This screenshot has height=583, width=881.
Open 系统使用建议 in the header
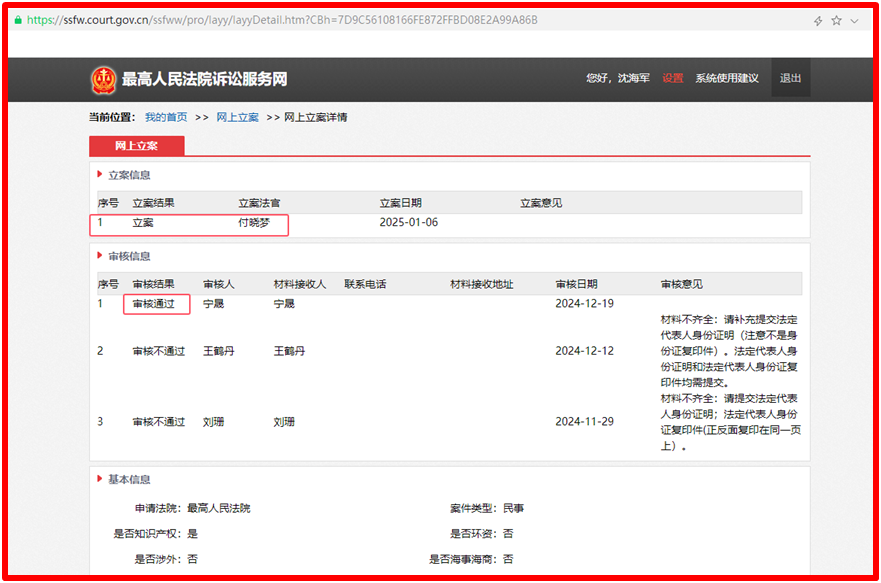[x=727, y=79]
